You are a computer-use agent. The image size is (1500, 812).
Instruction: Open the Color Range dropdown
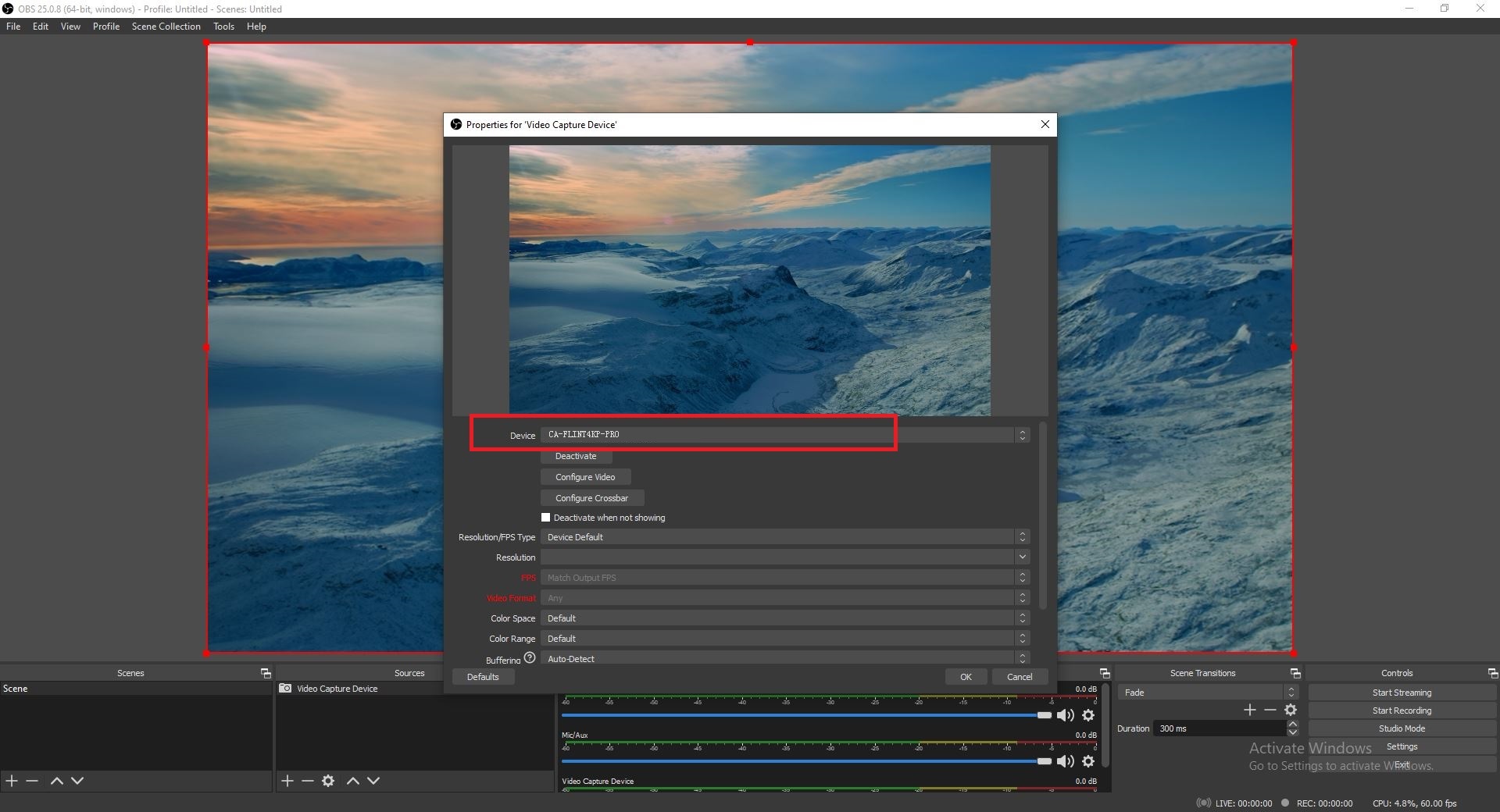(x=785, y=639)
